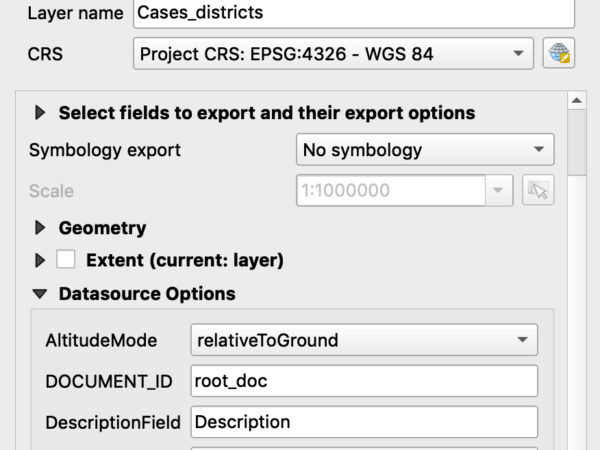Collapse the Datasource Options section

[x=40, y=294]
